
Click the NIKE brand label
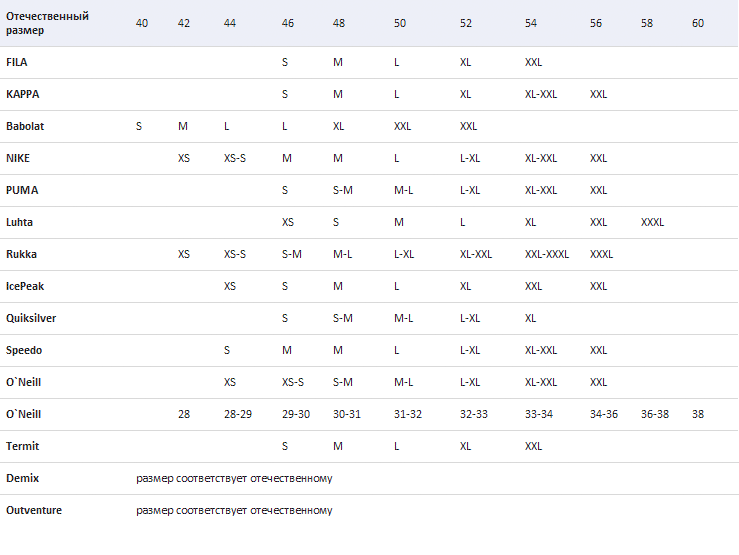click(x=18, y=158)
